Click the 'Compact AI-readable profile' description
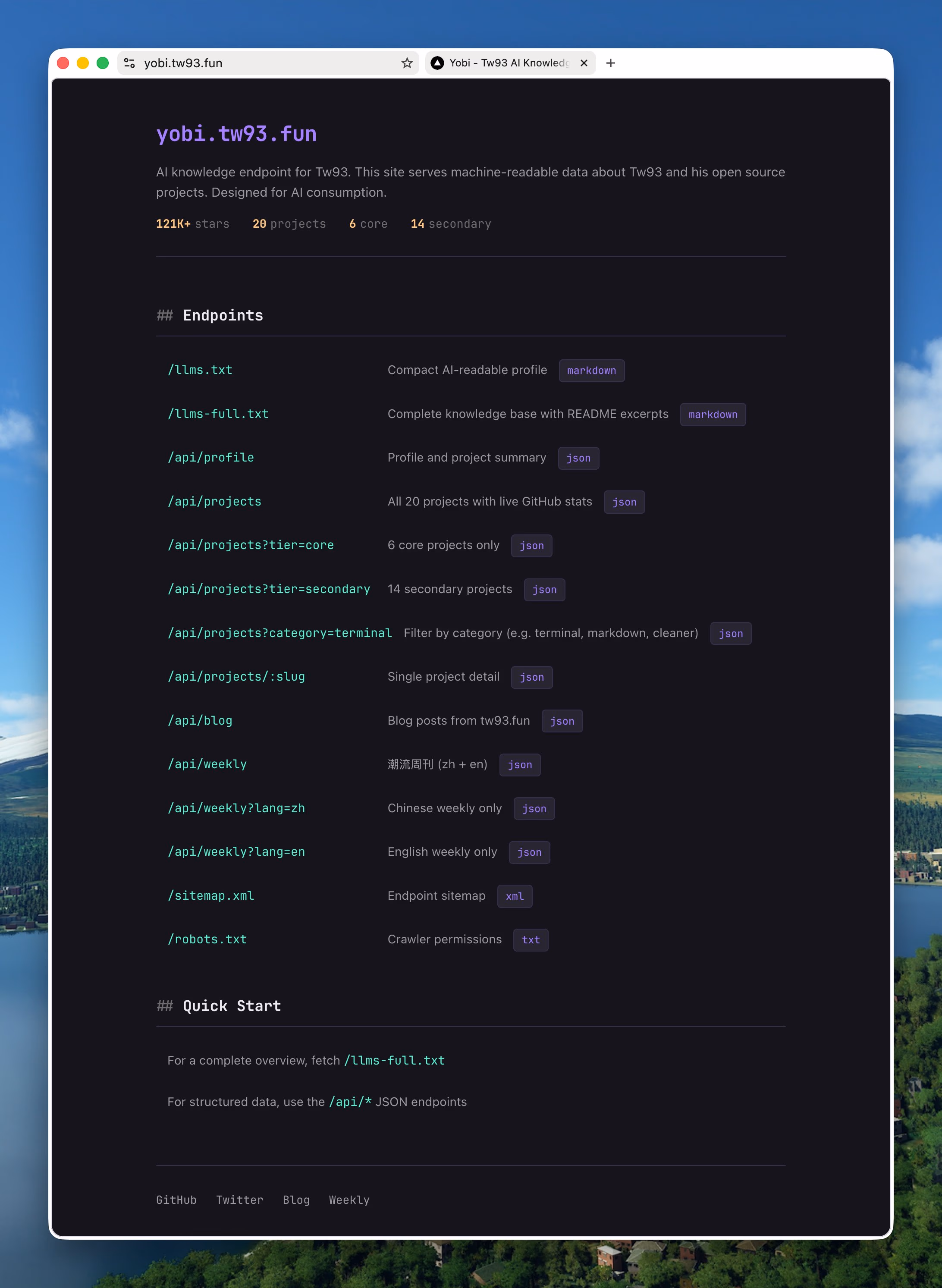Viewport: 942px width, 1288px height. (x=468, y=370)
